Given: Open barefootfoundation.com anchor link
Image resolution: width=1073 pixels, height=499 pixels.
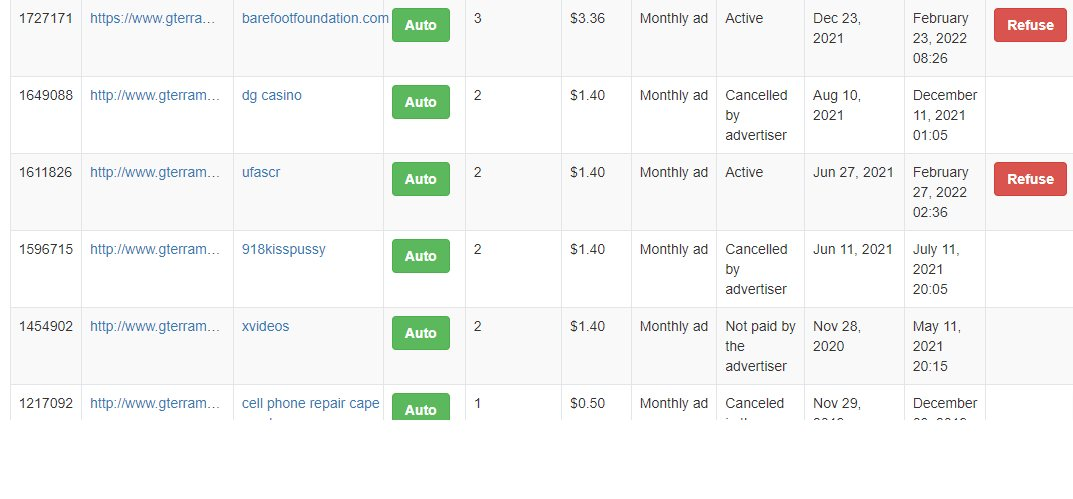Looking at the screenshot, I should 315,18.
